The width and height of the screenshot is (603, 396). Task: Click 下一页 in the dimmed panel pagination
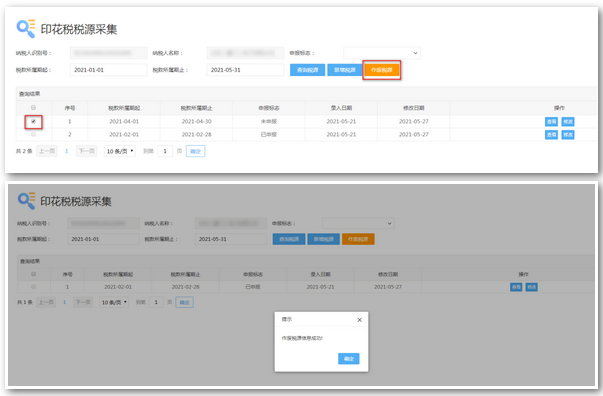pyautogui.click(x=83, y=303)
